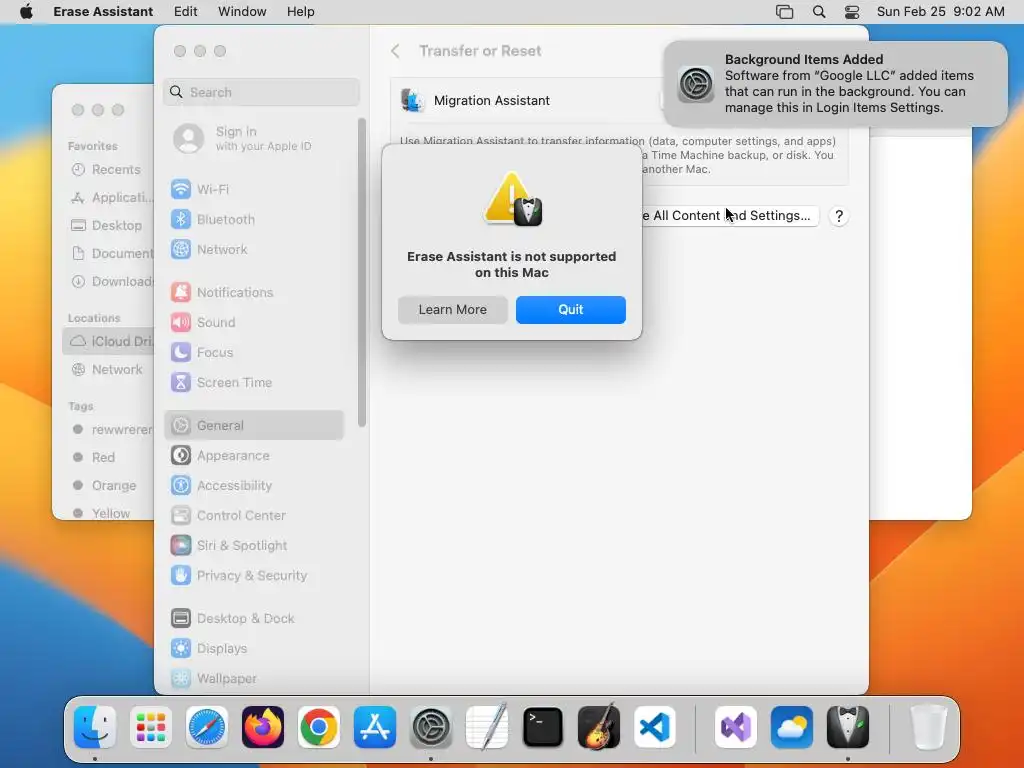Select Control Center in the settings sidebar
This screenshot has width=1024, height=768.
pyautogui.click(x=255, y=516)
